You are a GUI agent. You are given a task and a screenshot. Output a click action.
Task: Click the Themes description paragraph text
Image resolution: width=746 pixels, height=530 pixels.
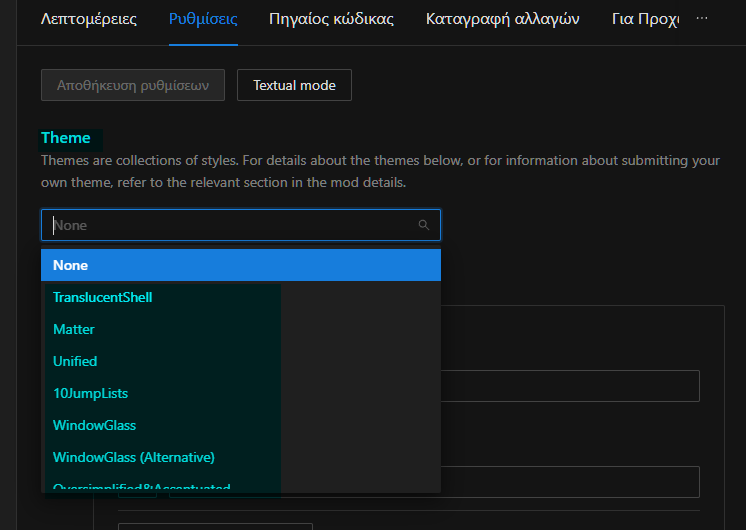tap(380, 171)
